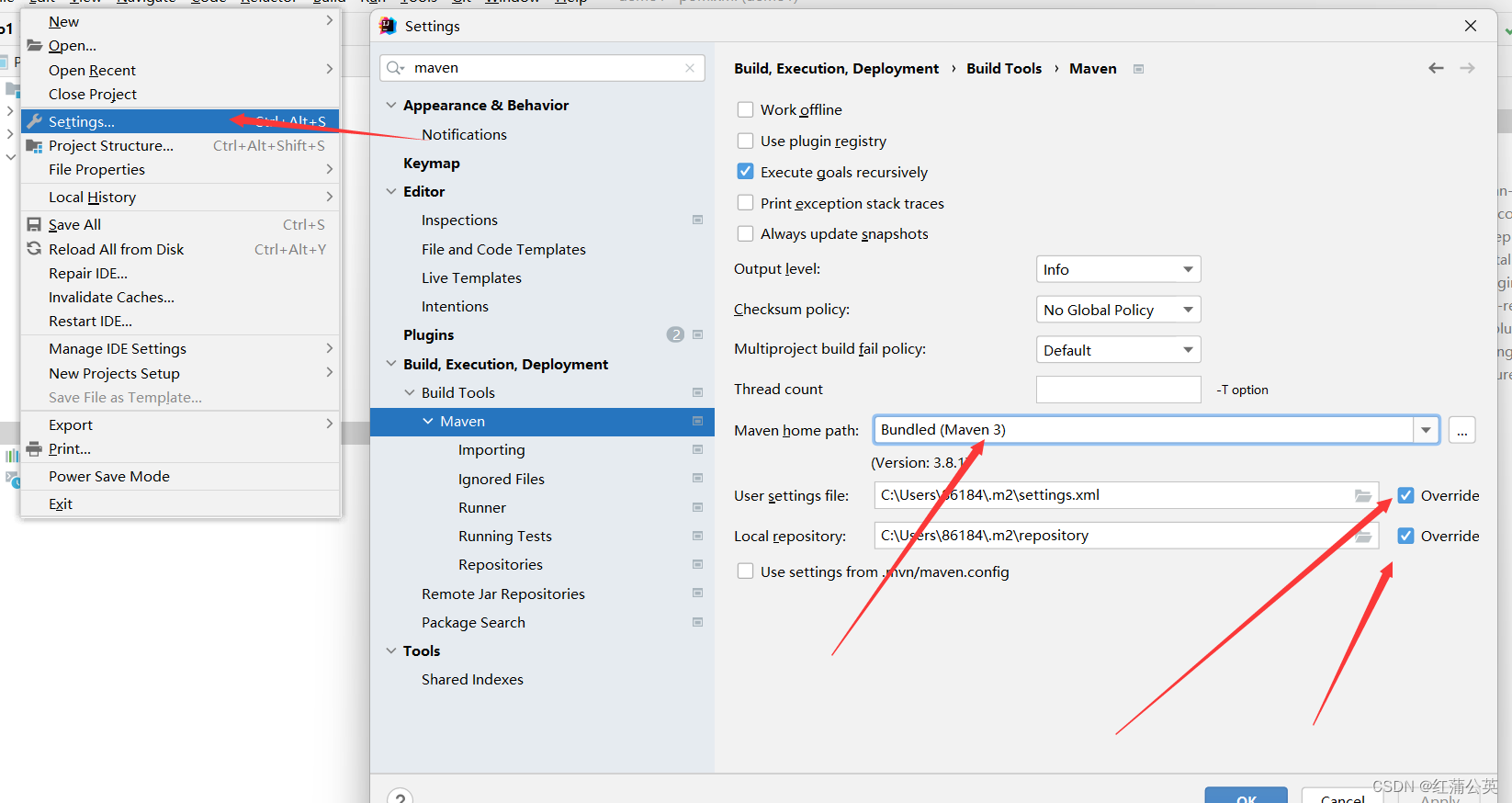
Task: Click the Reload All from Disk icon
Action: coord(34,249)
